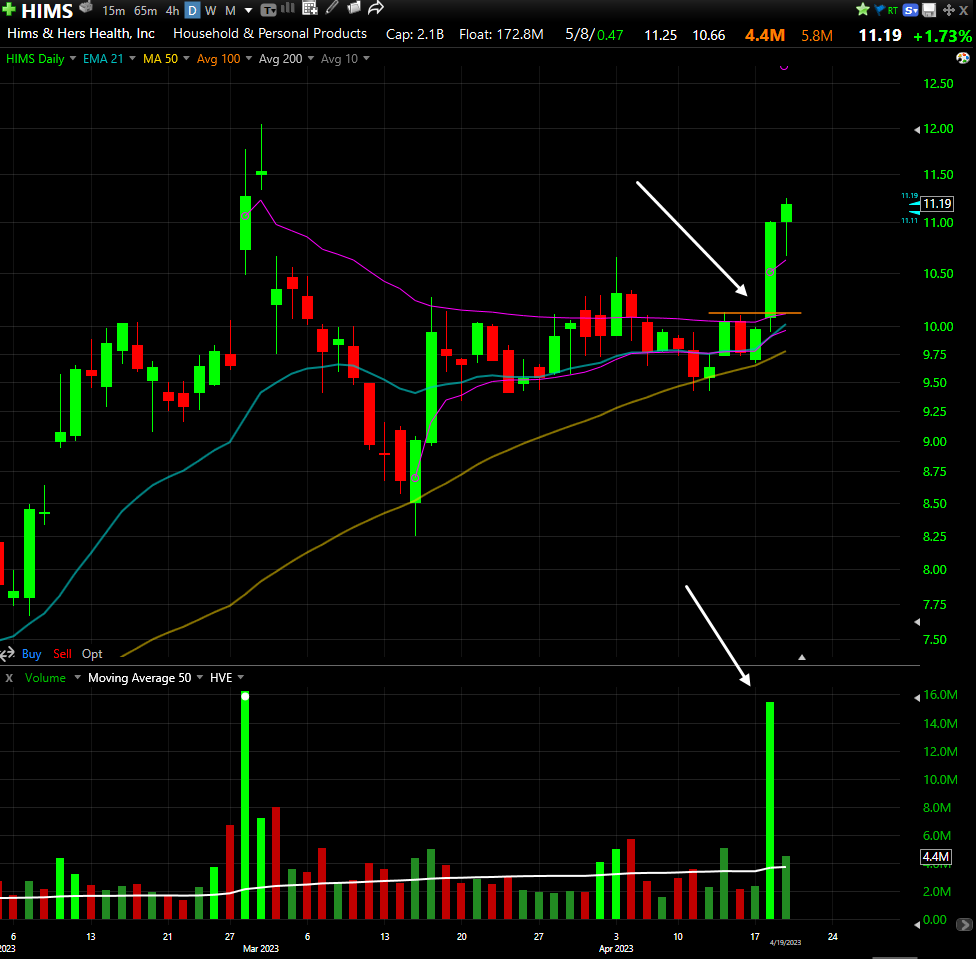Switch to the 4h timeframe
Viewport: 976px width, 959px height.
pyautogui.click(x=172, y=11)
